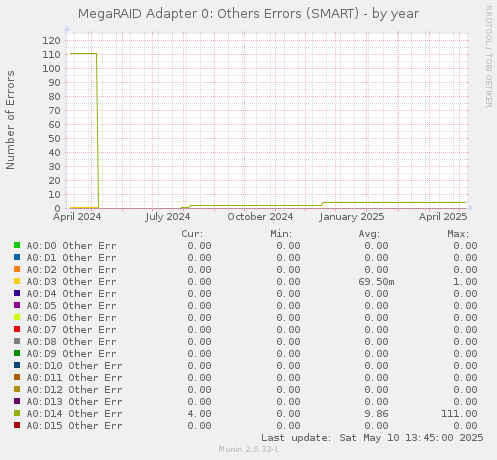497x460 pixels.
Task: Click the 50 y-axis tick label
Action: [55, 139]
